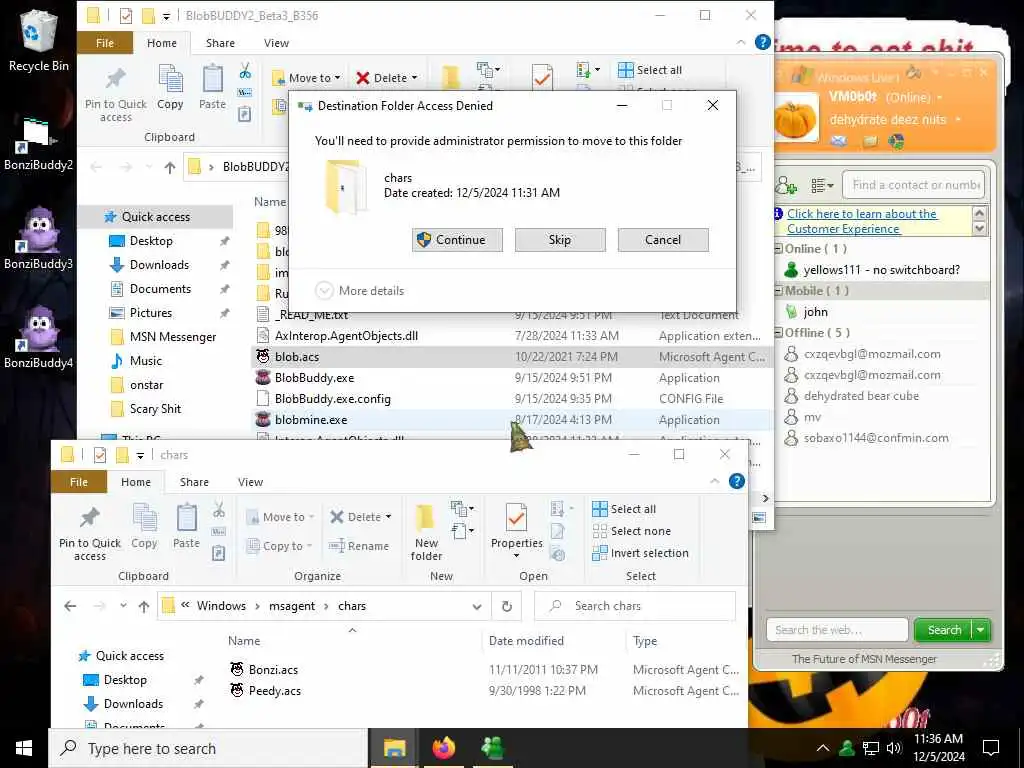Open View tab in BlobBUDDY2 window
This screenshot has width=1024, height=768.
[276, 43]
